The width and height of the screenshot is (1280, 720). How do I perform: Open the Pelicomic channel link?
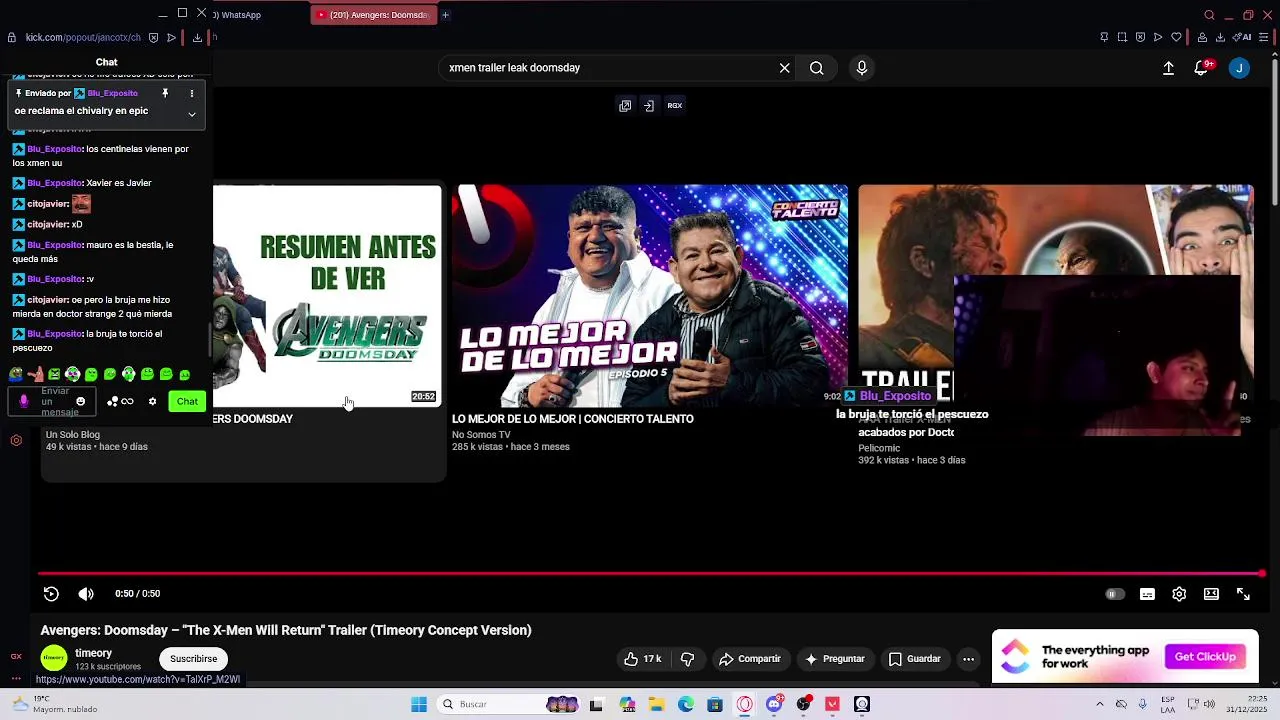[x=879, y=448]
